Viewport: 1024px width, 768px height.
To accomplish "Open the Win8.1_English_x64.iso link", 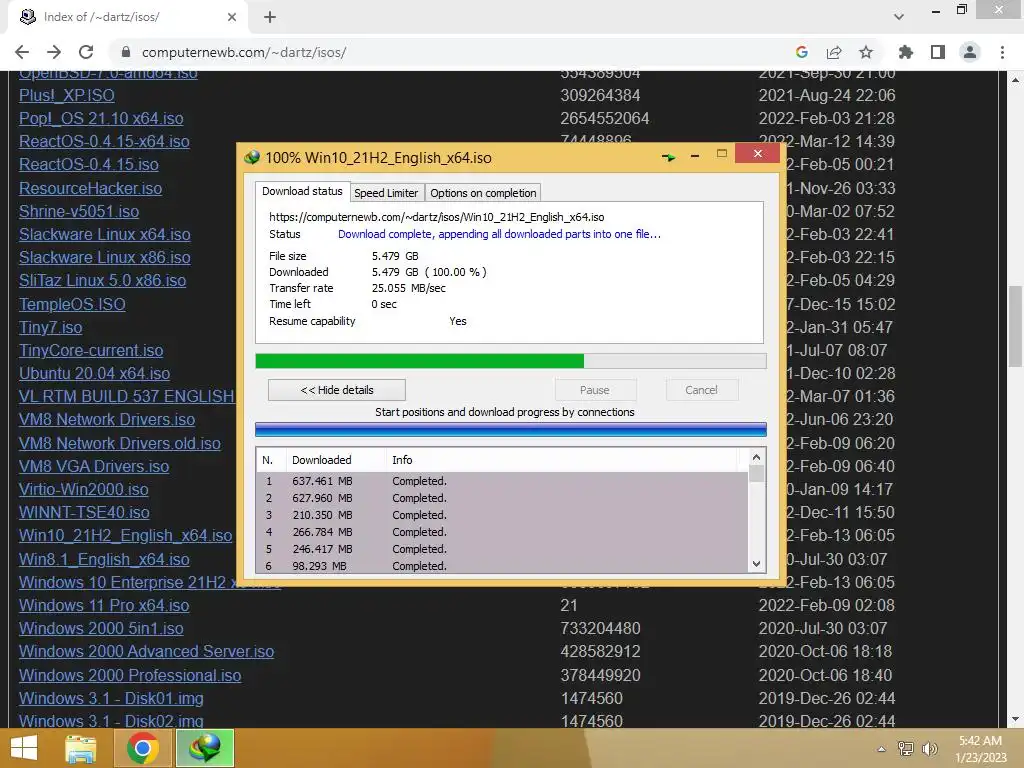I will pyautogui.click(x=104, y=560).
